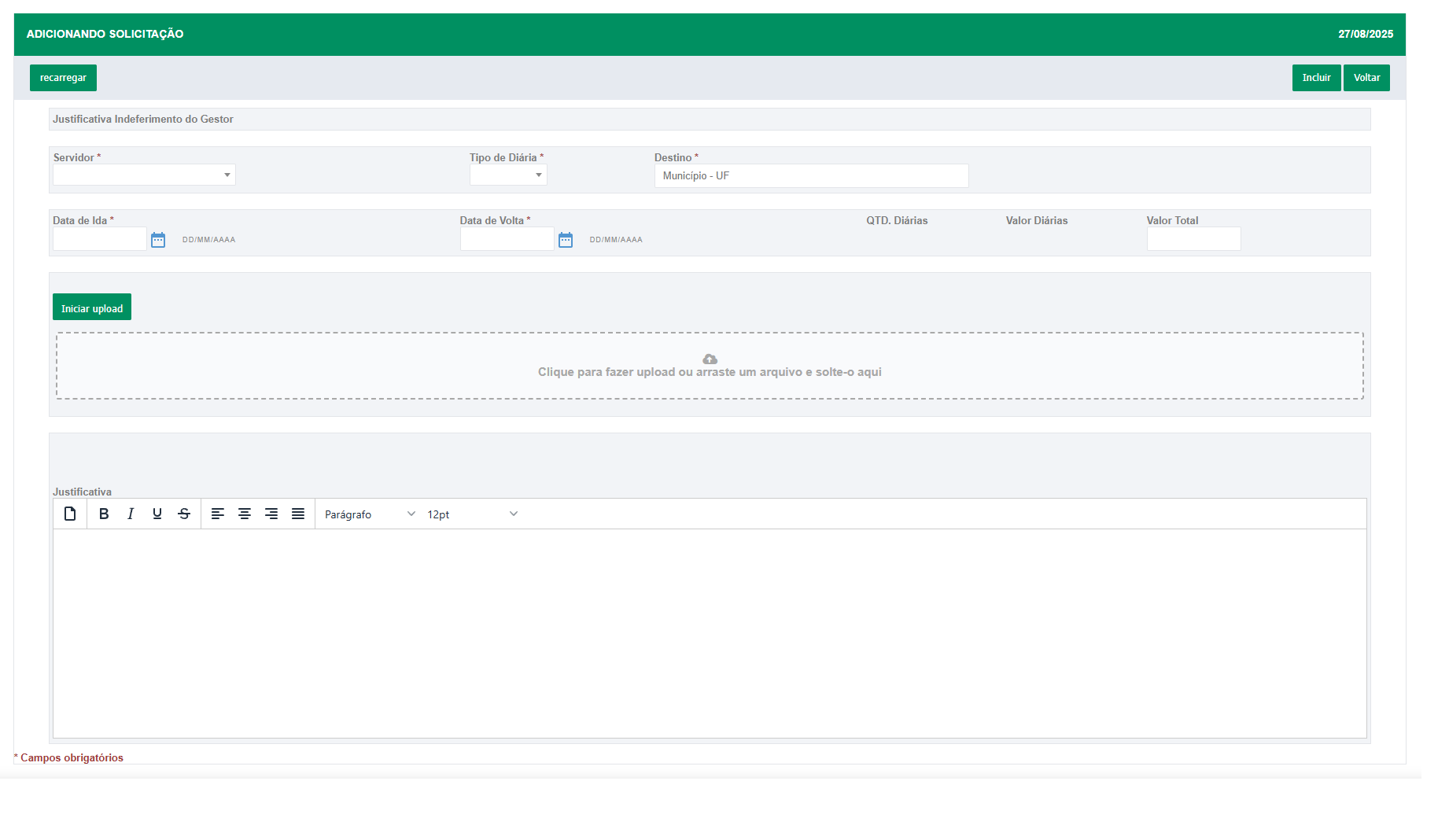Focus the Destino Município - UF field

tap(811, 175)
